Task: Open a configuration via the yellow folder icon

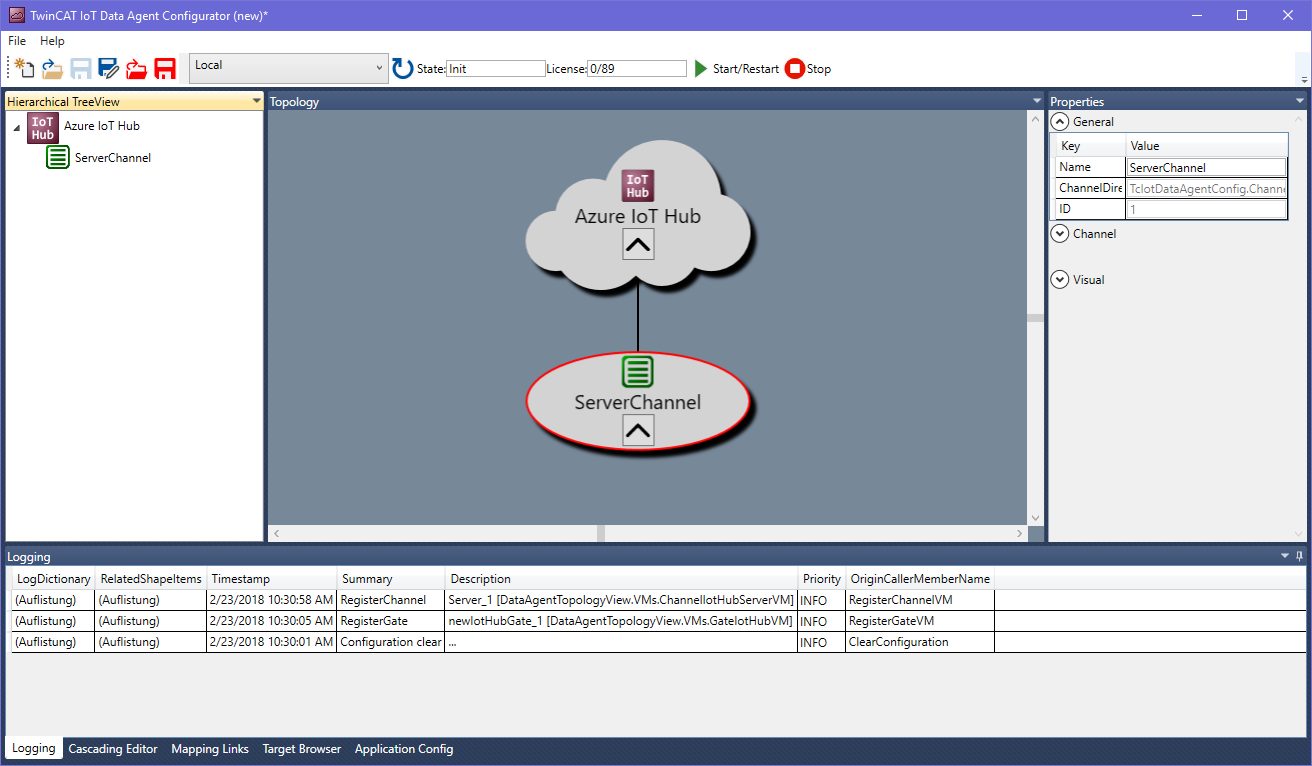Action: 52,69
